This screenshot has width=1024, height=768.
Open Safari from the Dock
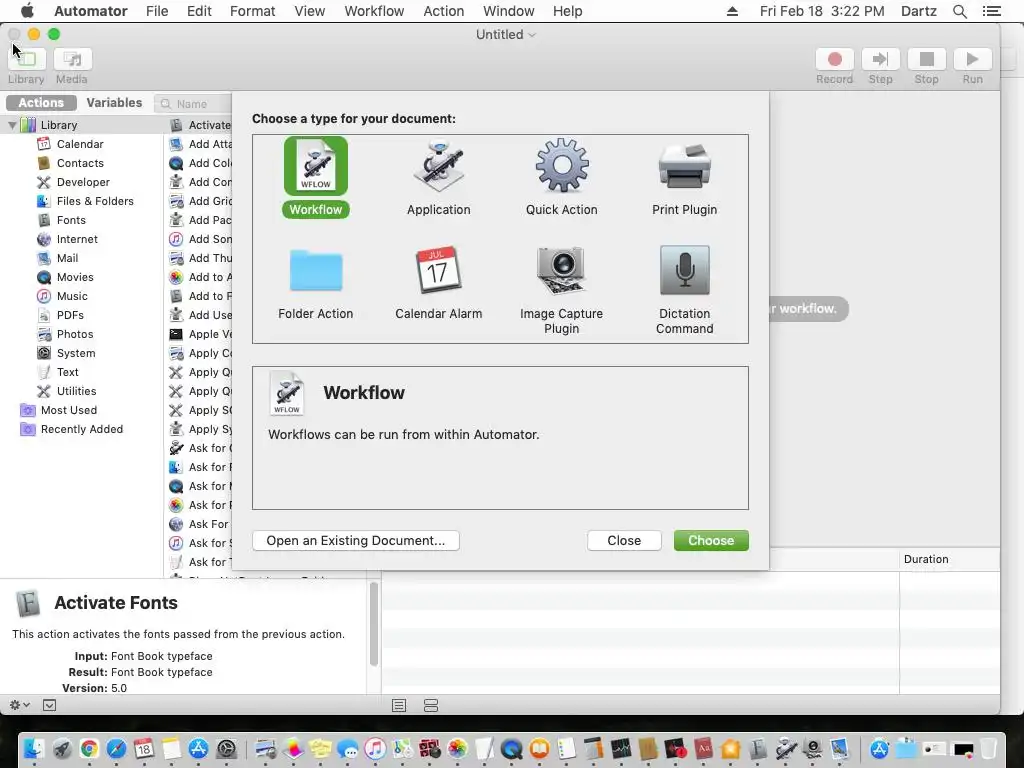point(116,748)
